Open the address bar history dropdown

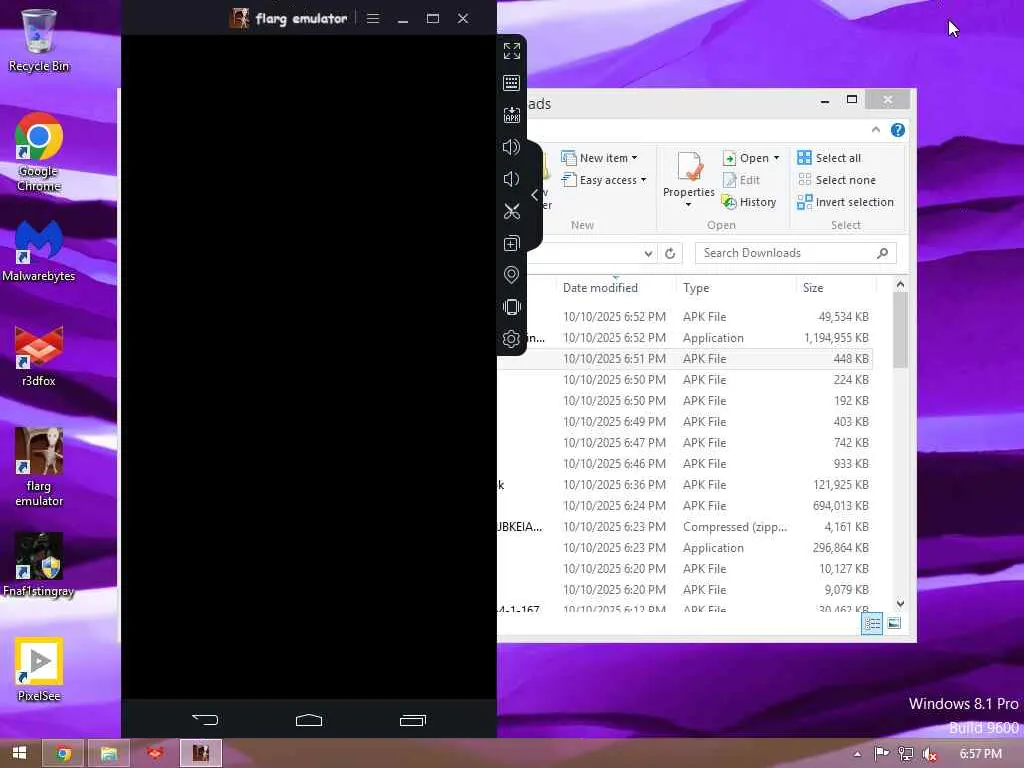click(x=648, y=253)
